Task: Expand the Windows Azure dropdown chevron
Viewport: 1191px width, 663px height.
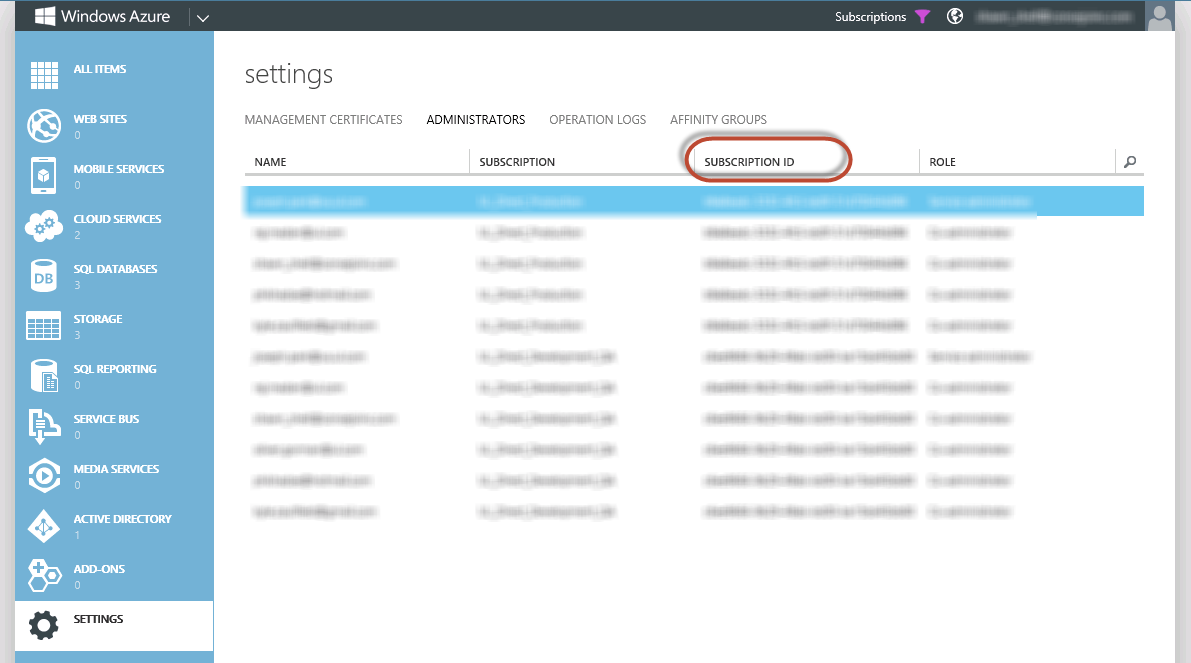Action: [x=203, y=17]
